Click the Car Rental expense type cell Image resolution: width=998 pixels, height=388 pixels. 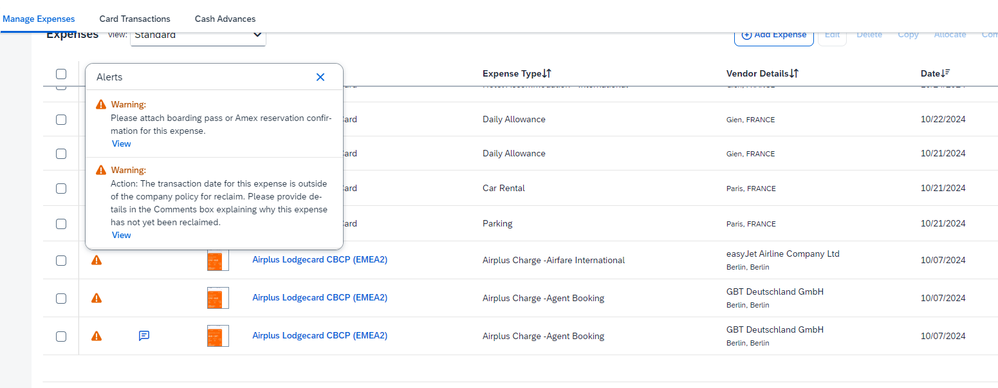(503, 188)
